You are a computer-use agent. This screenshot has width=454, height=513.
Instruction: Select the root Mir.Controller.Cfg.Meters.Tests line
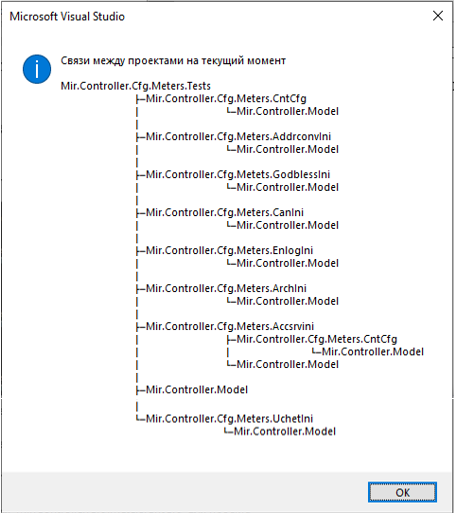(x=135, y=86)
